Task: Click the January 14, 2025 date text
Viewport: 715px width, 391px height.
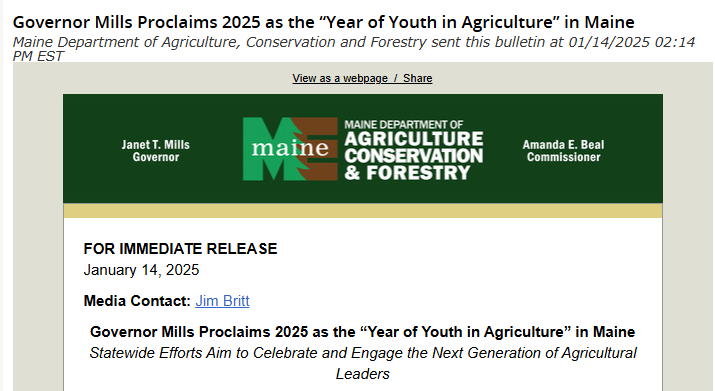Action: pyautogui.click(x=141, y=270)
